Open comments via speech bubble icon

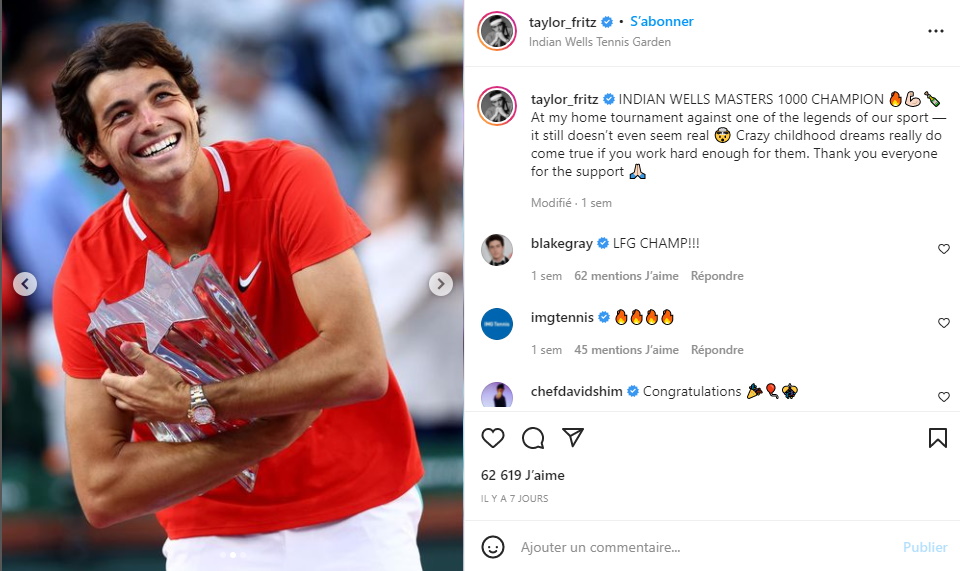533,438
